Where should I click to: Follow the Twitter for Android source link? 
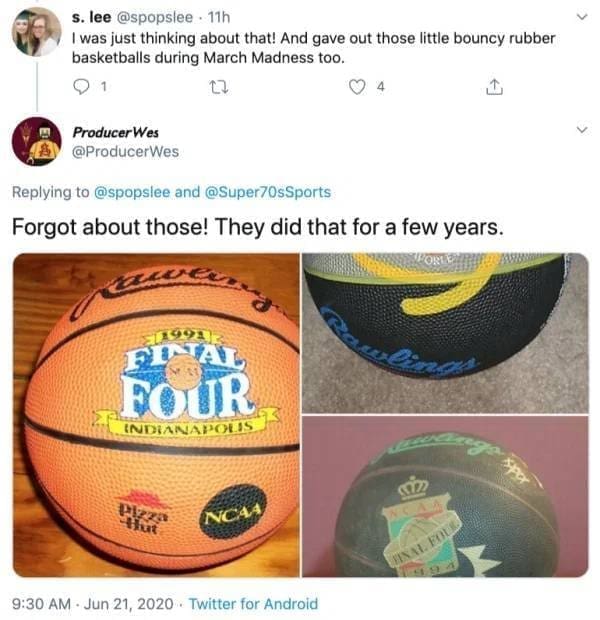pos(253,604)
